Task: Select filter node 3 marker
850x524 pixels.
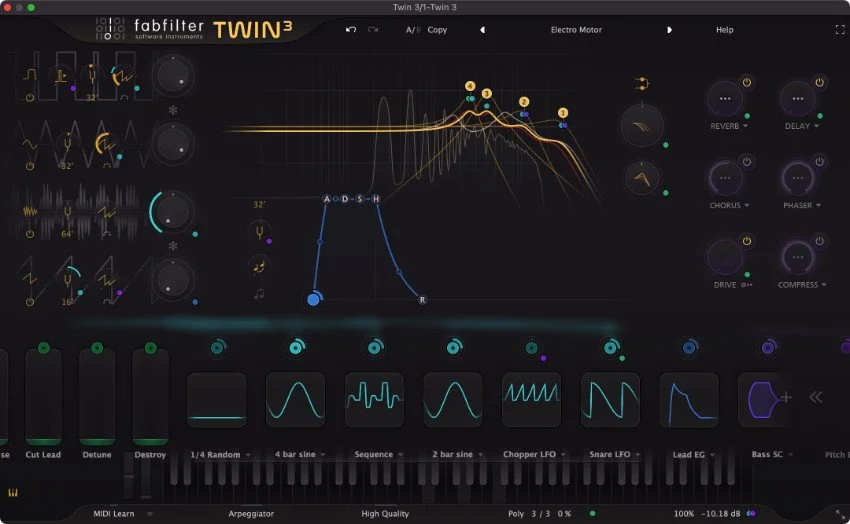Action: tap(486, 94)
